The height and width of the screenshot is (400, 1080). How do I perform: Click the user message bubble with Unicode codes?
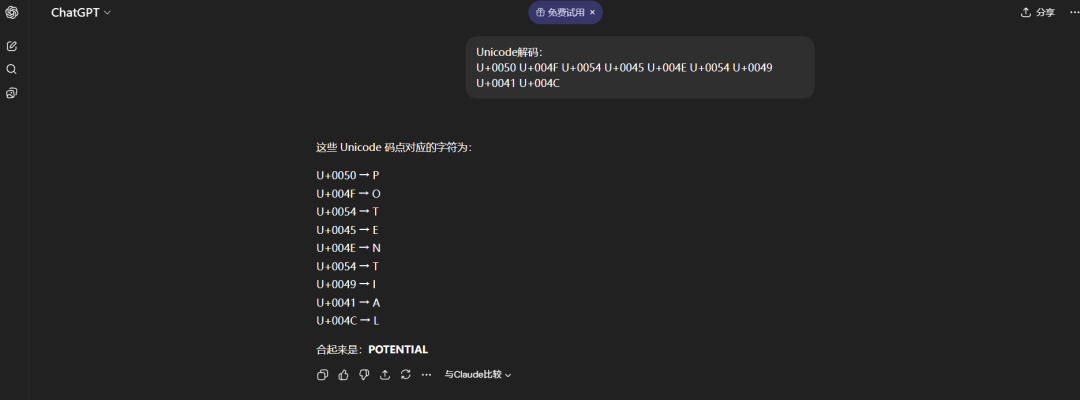pyautogui.click(x=639, y=67)
